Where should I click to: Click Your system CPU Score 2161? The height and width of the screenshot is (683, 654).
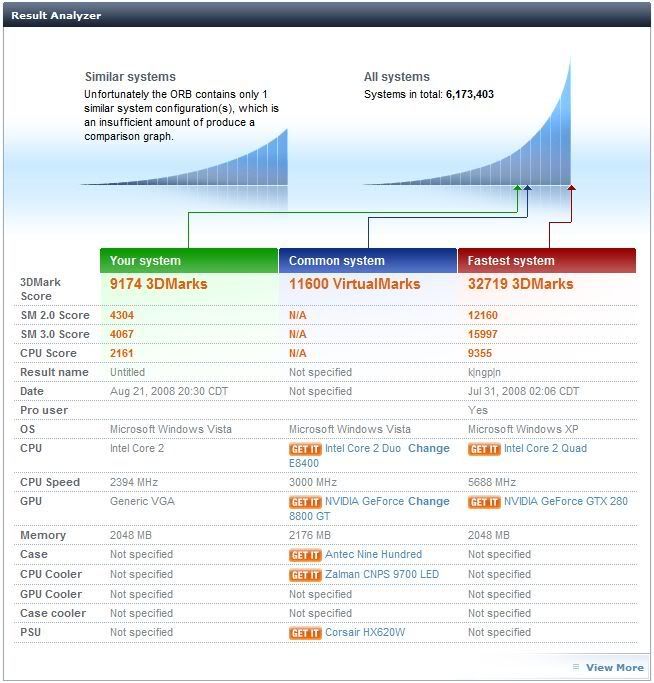tap(122, 353)
